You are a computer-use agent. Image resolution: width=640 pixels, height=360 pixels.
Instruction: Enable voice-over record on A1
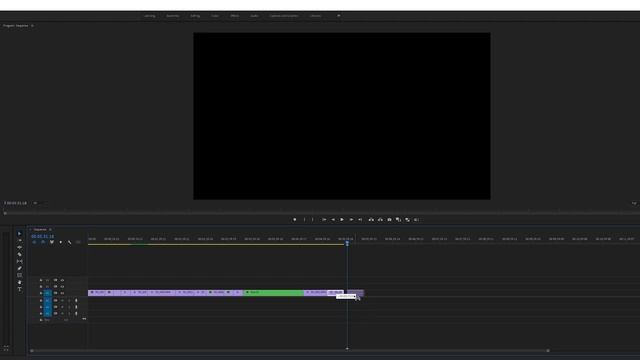coord(76,300)
